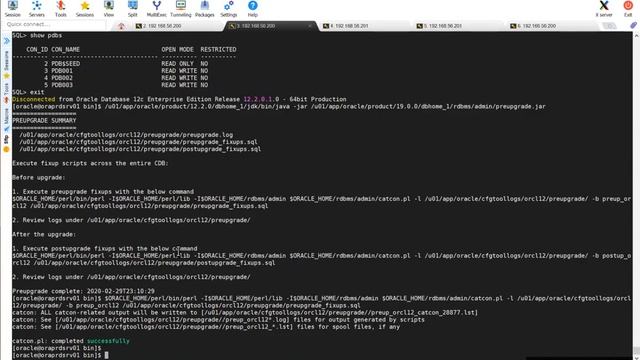This screenshot has height=360, width=640.
Task: Open the Tunneling icon
Action: click(x=181, y=9)
